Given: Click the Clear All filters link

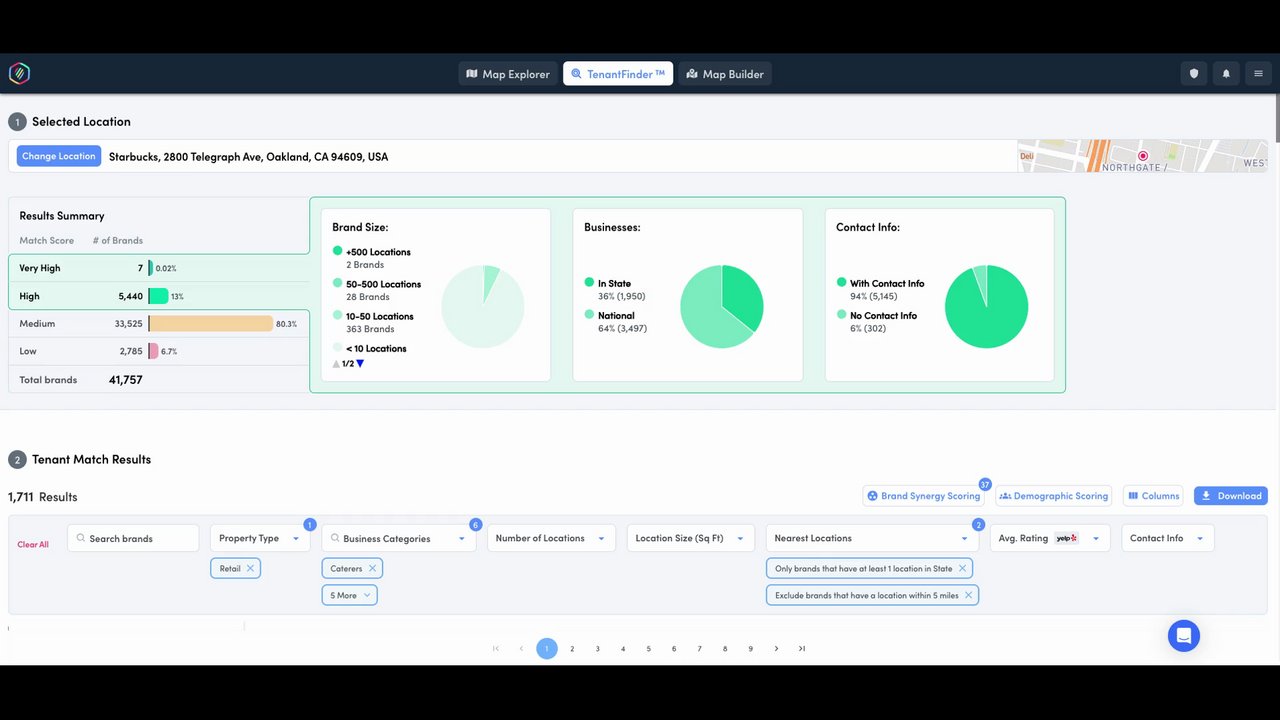Looking at the screenshot, I should pos(33,545).
